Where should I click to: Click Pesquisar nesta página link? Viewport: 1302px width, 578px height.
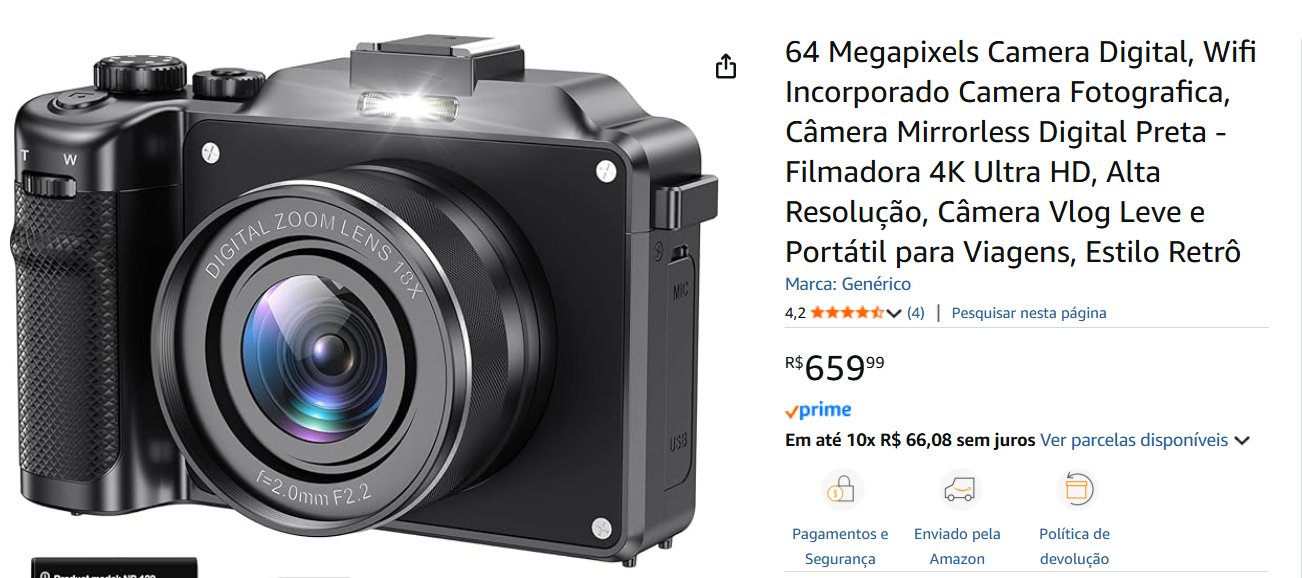pos(1029,313)
